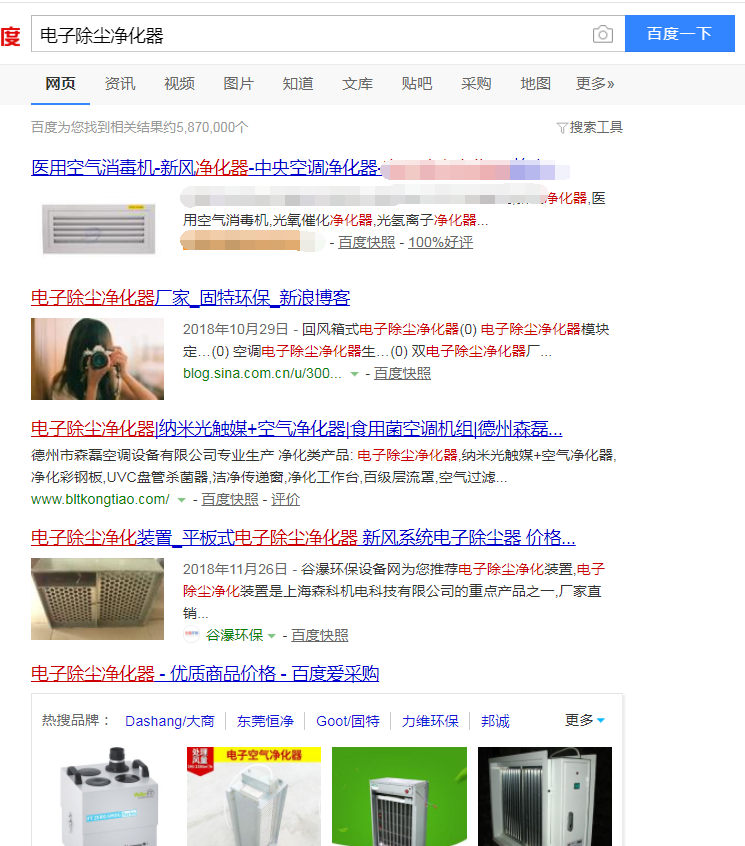The width and height of the screenshot is (745, 846).
Task: Switch to the 资讯 tab
Action: [120, 84]
